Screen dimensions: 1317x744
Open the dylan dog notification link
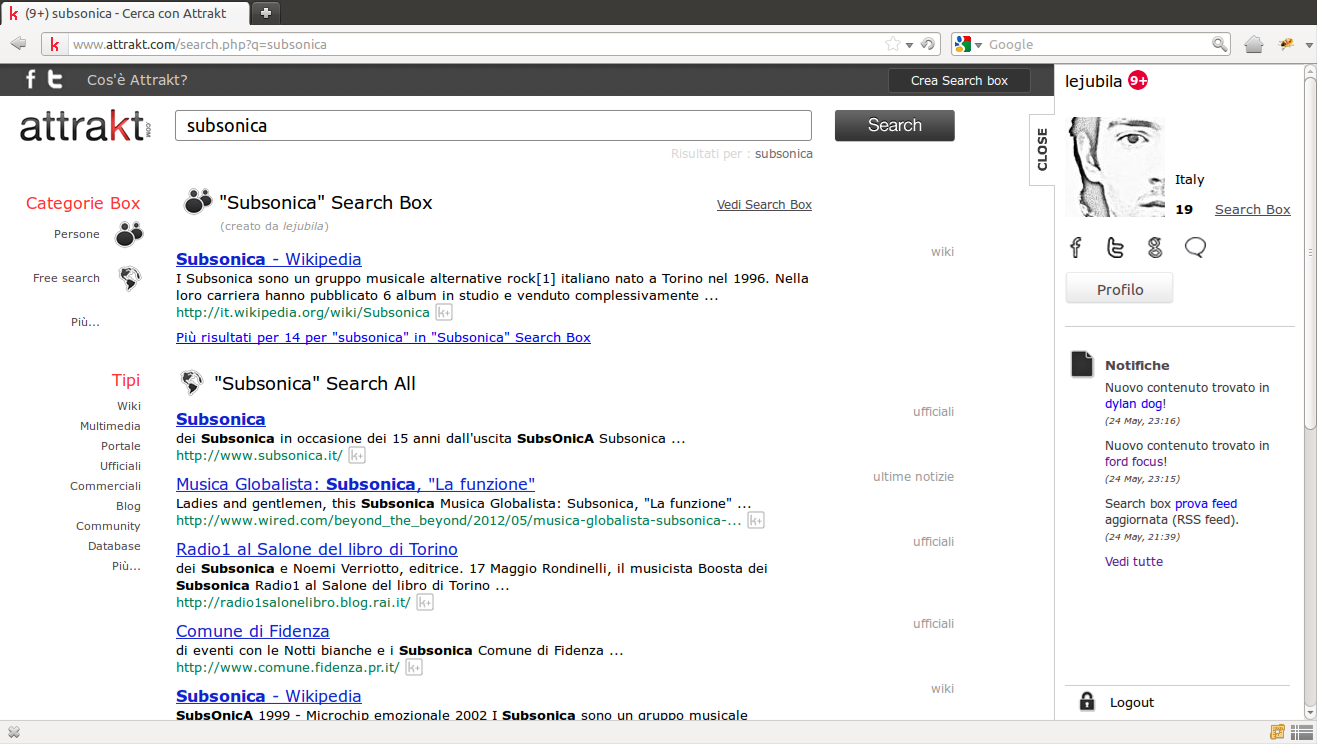click(x=1134, y=404)
